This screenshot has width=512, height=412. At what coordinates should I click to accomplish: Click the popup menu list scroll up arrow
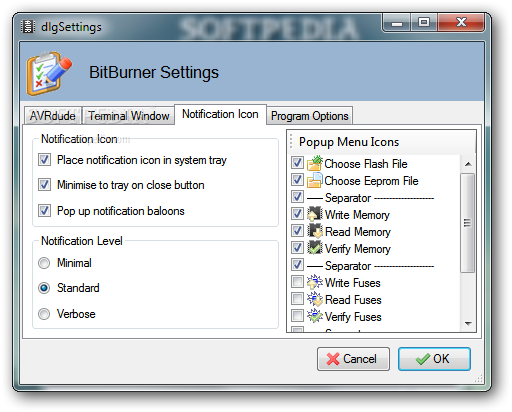(468, 164)
